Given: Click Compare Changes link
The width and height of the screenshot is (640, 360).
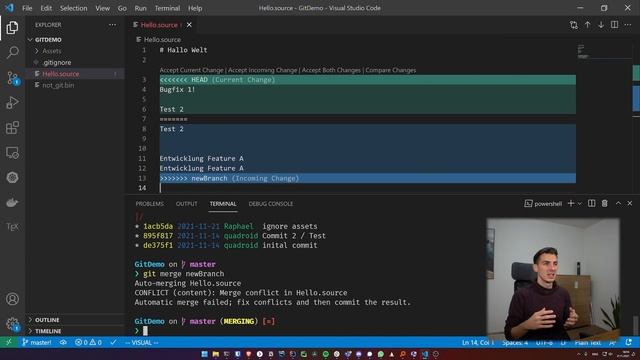Looking at the screenshot, I should [x=391, y=70].
